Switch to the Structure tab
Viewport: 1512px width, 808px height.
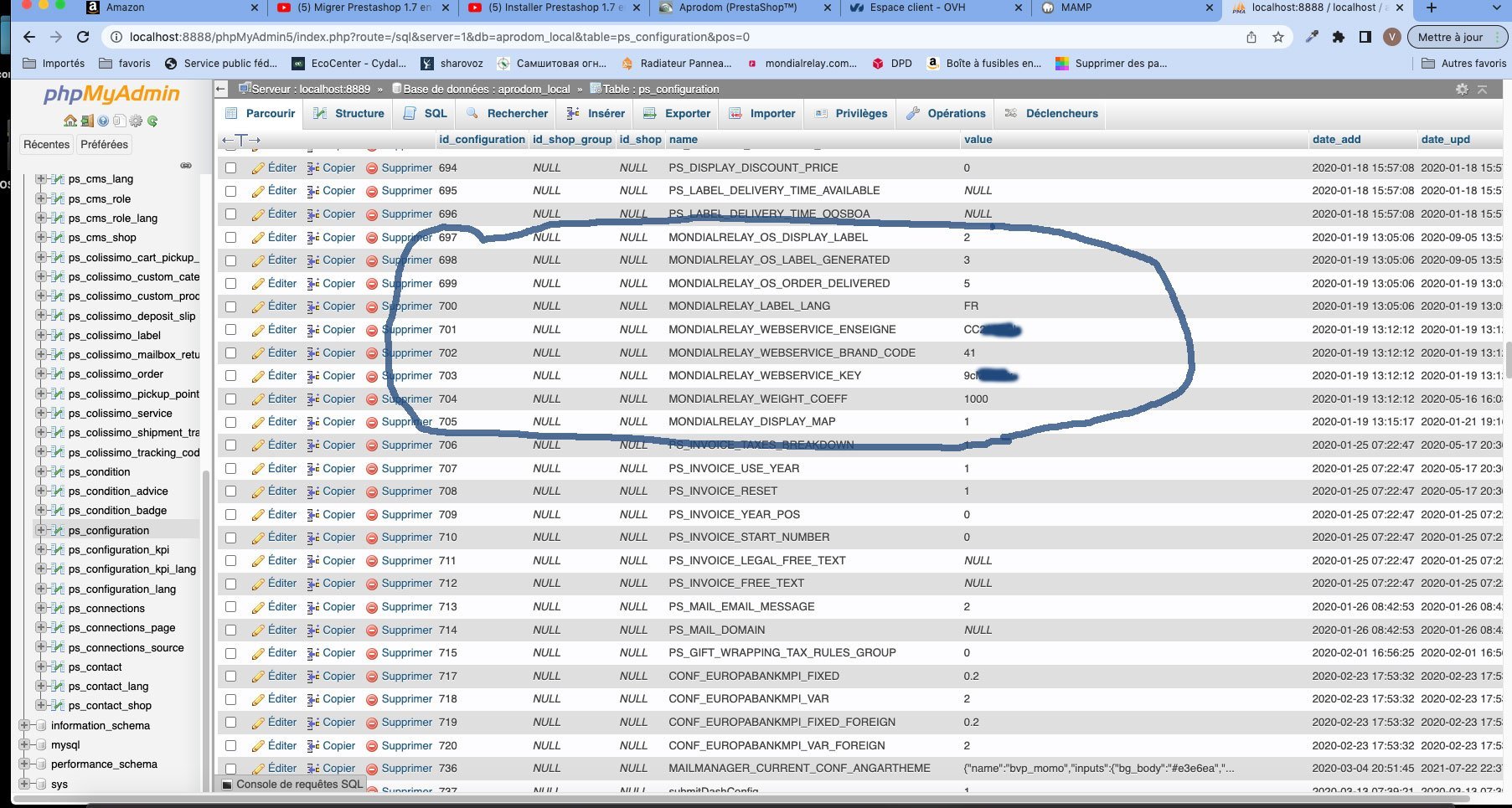348,113
